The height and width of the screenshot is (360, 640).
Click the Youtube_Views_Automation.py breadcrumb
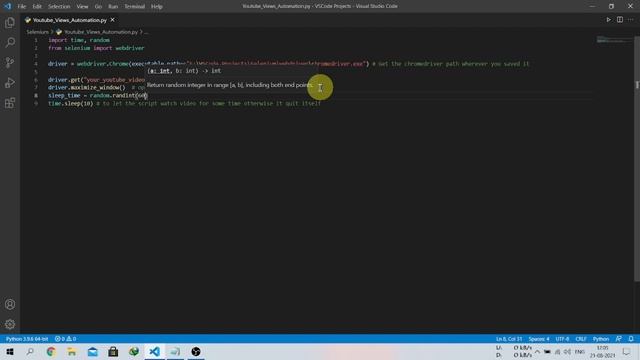101,32
